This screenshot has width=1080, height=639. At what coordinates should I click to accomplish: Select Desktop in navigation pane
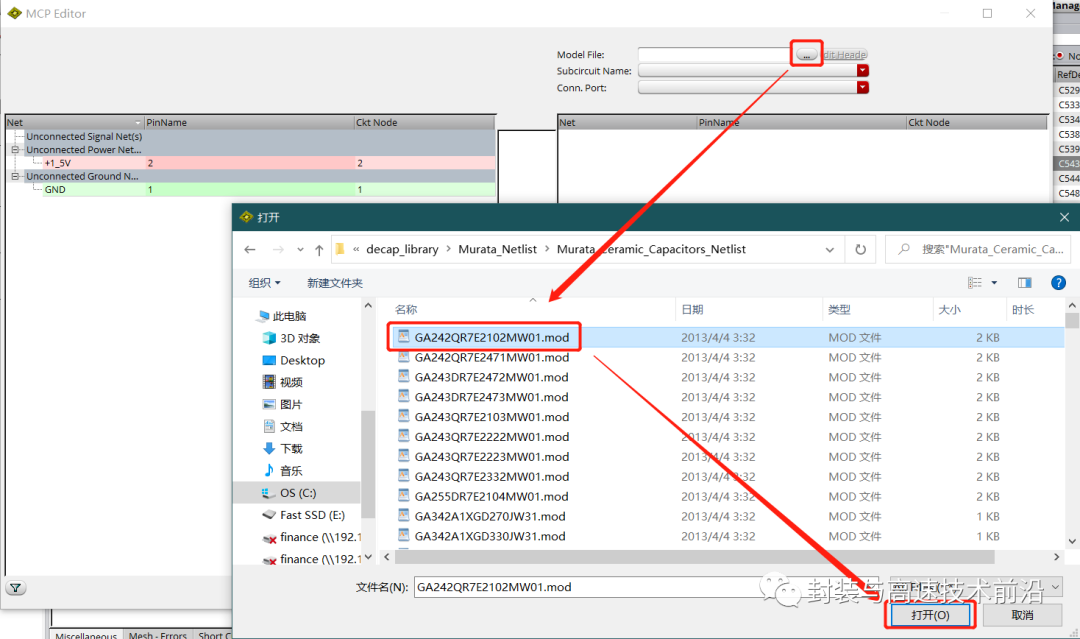(302, 360)
